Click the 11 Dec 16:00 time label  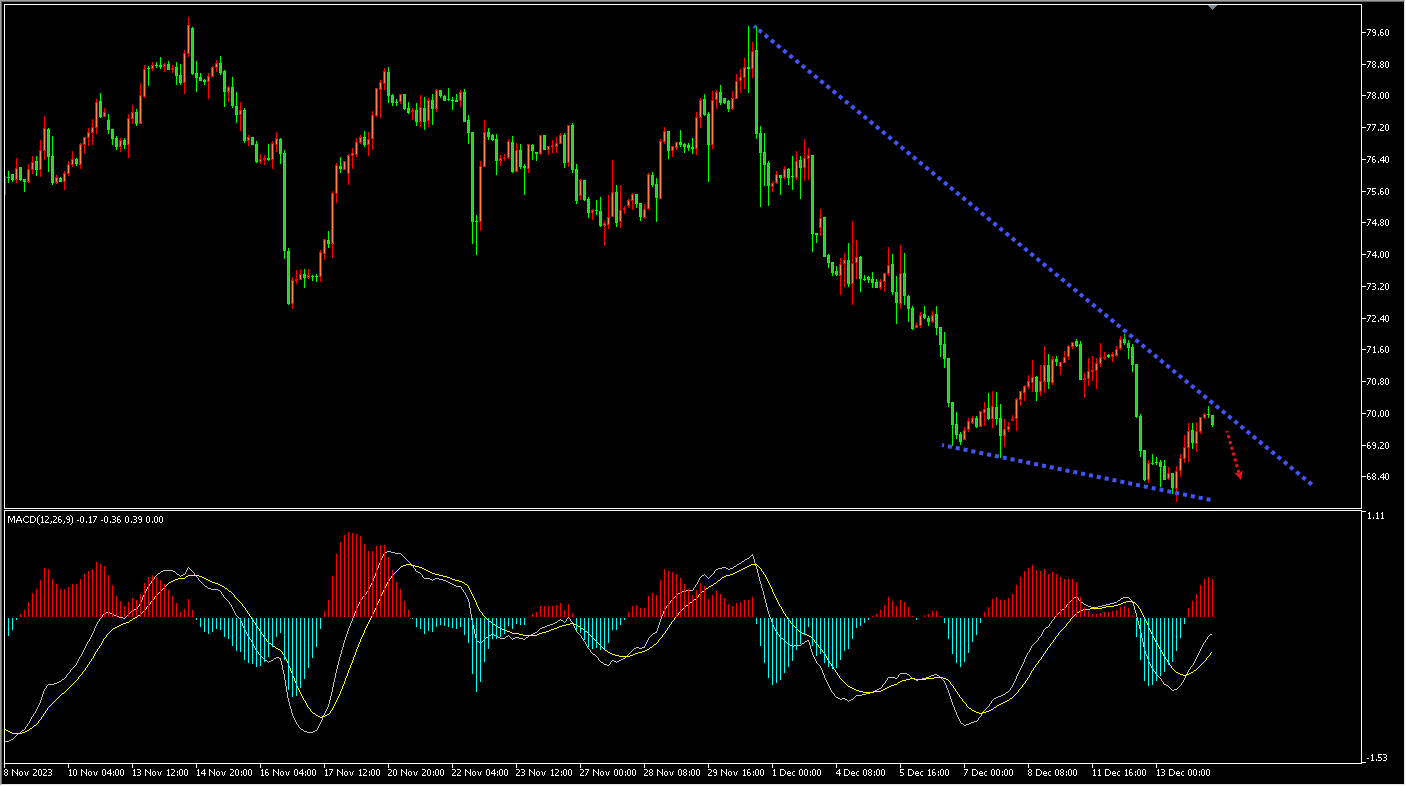coord(1120,773)
